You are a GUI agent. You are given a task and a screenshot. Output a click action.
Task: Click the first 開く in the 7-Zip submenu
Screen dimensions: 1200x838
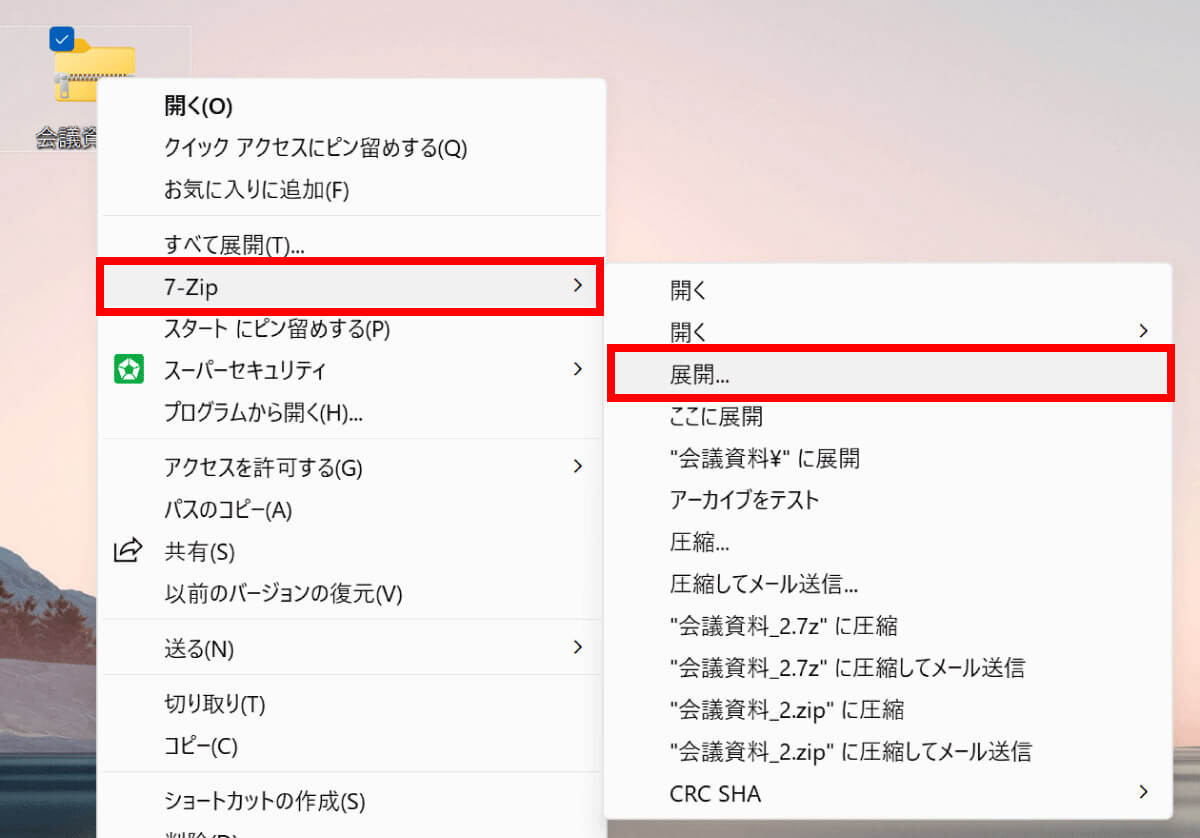(889, 291)
